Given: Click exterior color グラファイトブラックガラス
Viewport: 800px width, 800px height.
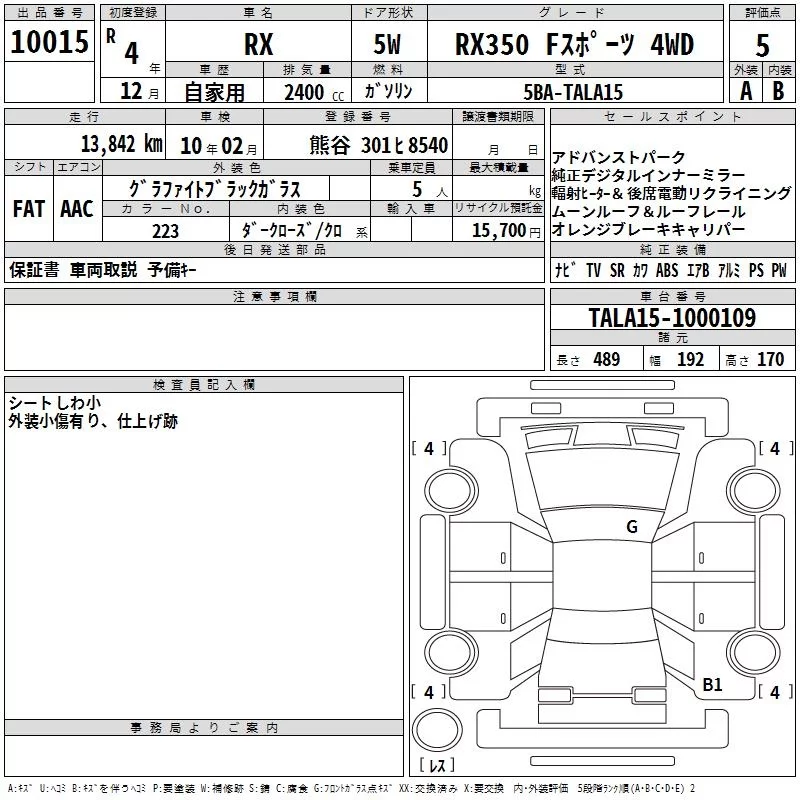Looking at the screenshot, I should click(x=215, y=189).
